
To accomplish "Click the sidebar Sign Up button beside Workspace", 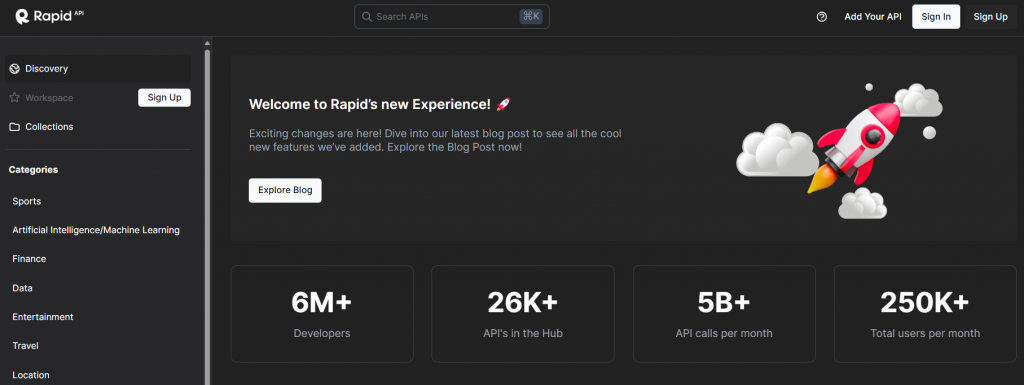I will (165, 98).
